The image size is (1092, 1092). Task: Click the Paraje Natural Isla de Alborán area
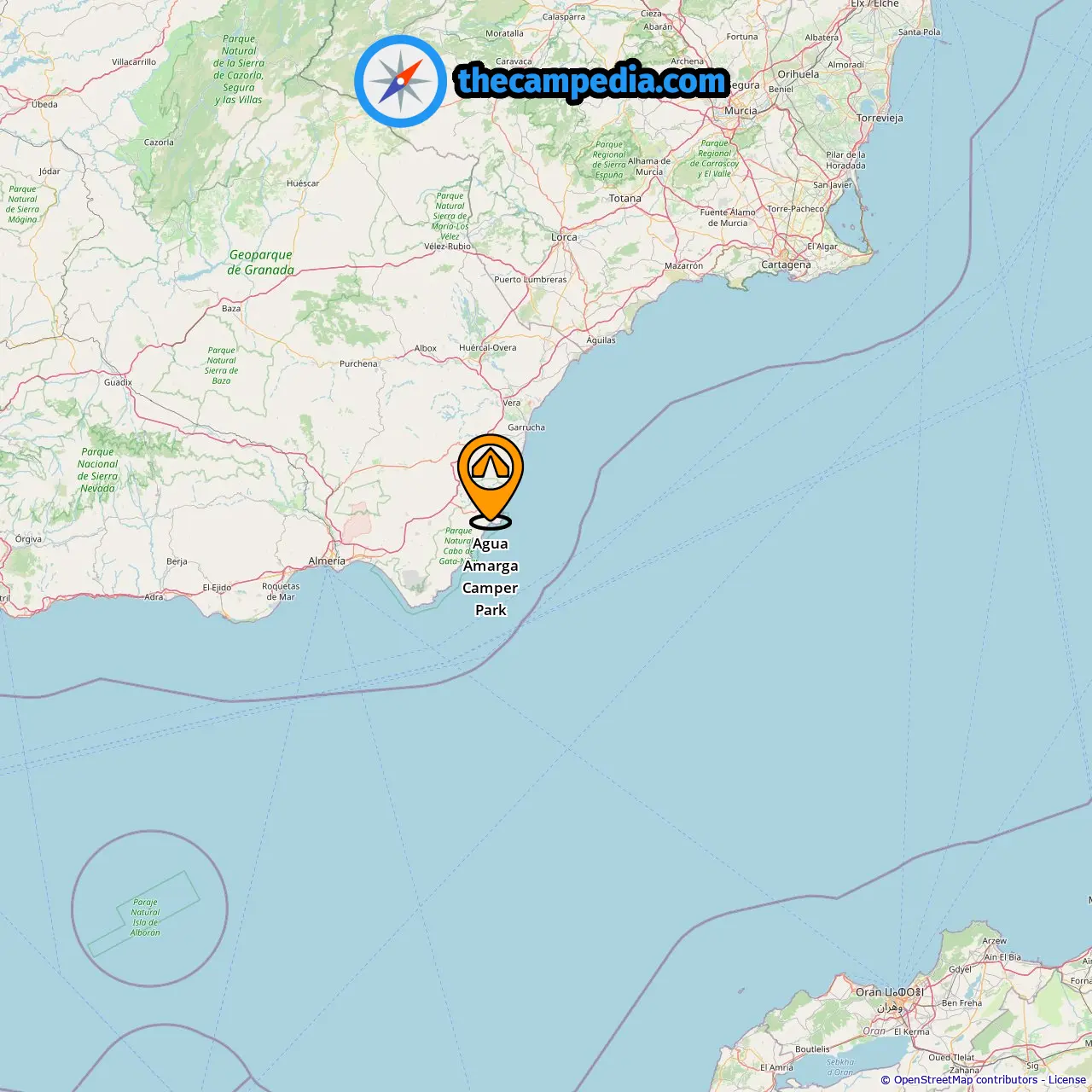click(x=145, y=917)
